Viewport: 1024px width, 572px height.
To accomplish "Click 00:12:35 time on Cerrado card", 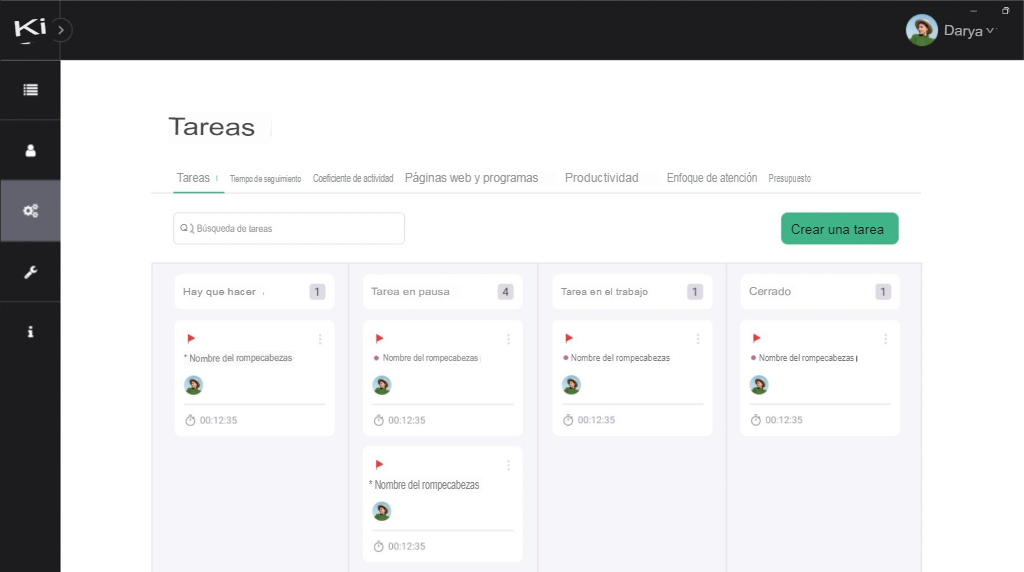I will pos(784,420).
